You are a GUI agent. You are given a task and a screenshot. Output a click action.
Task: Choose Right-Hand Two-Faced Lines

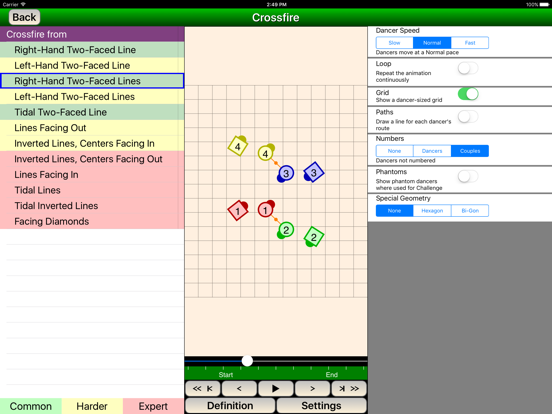(92, 81)
